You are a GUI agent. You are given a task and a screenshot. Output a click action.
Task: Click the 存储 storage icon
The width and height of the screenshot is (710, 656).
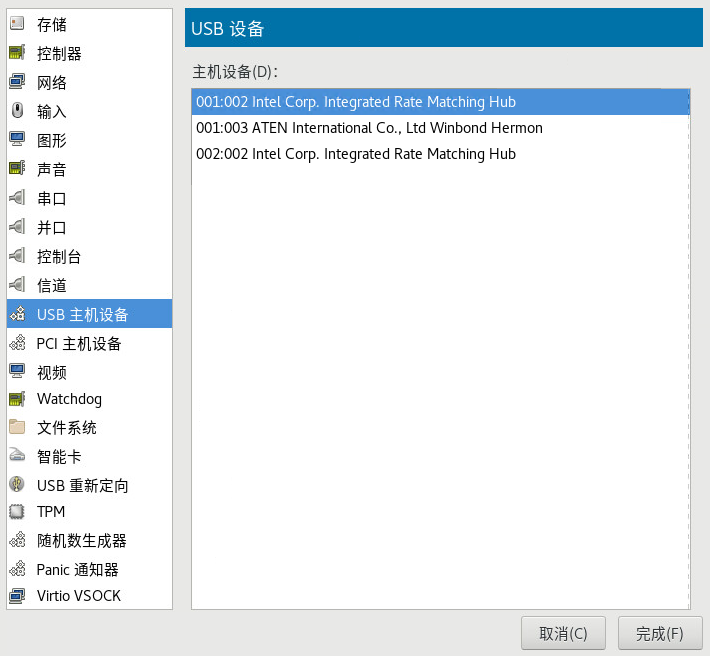click(x=17, y=23)
